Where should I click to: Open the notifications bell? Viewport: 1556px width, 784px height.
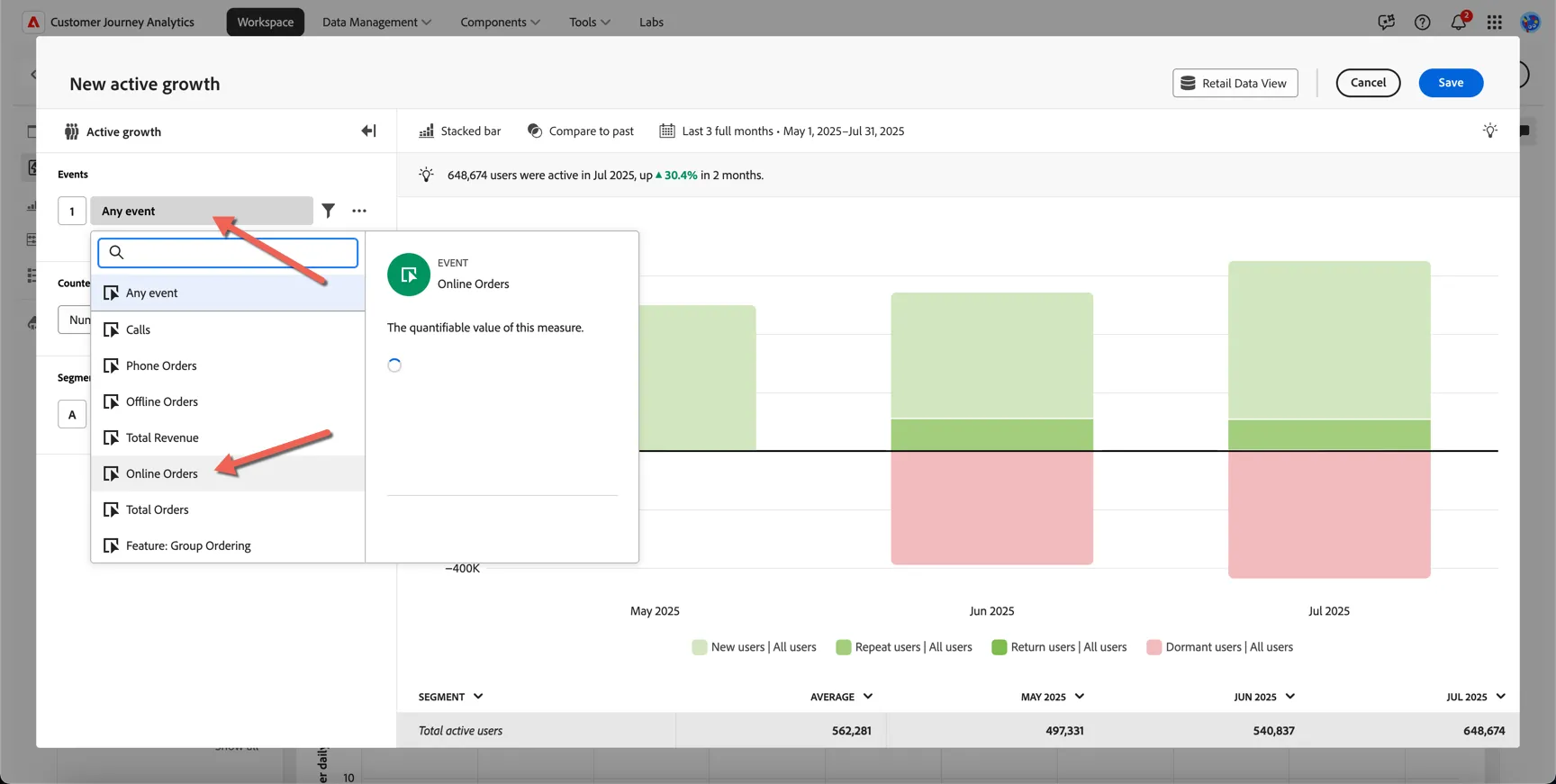click(x=1459, y=22)
